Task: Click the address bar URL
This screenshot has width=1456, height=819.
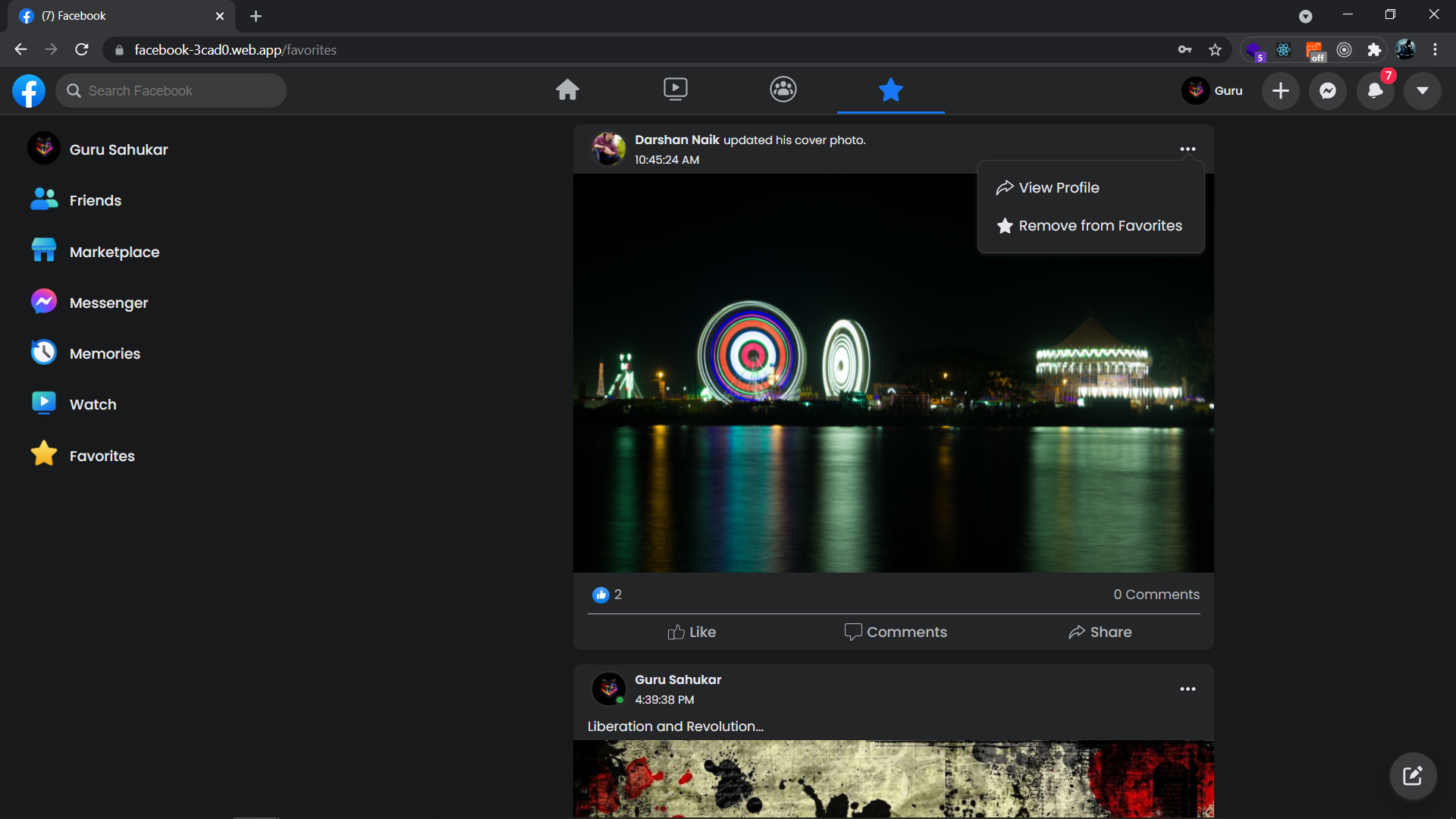Action: point(235,50)
